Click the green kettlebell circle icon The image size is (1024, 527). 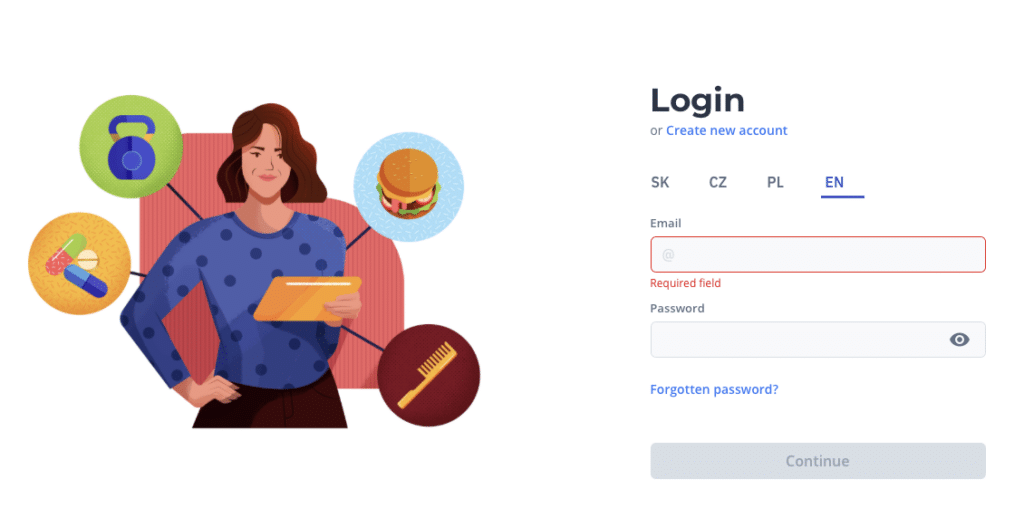131,147
